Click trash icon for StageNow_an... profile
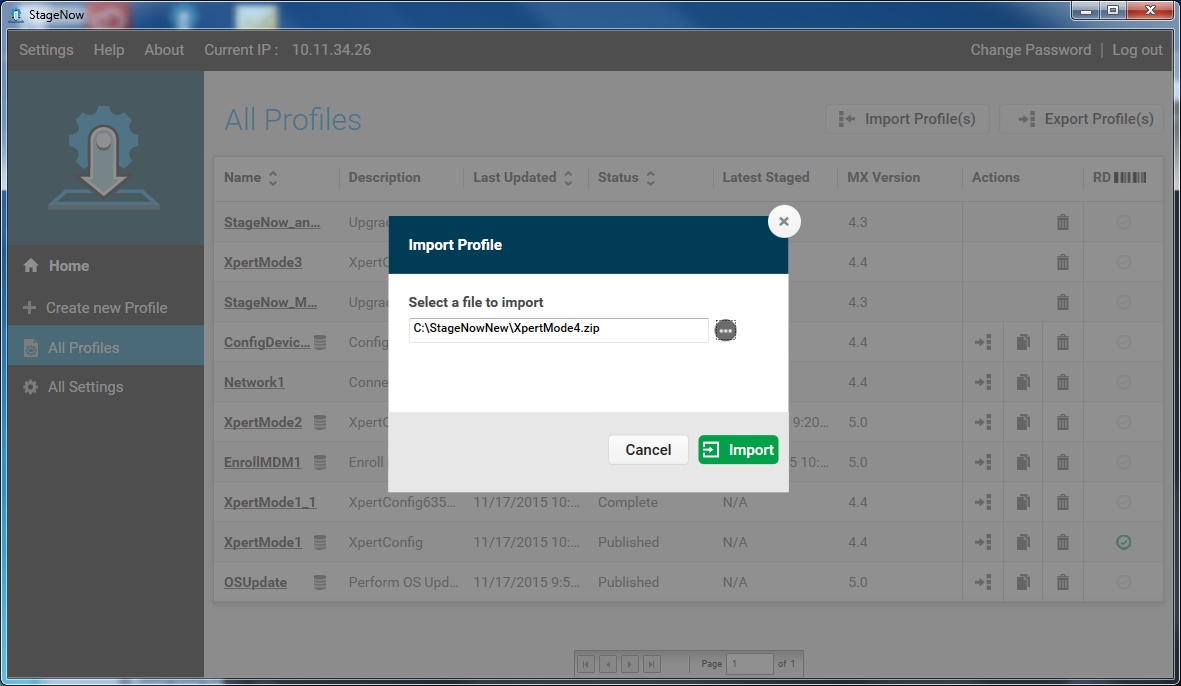Viewport: 1181px width, 686px height. pyautogui.click(x=1063, y=222)
